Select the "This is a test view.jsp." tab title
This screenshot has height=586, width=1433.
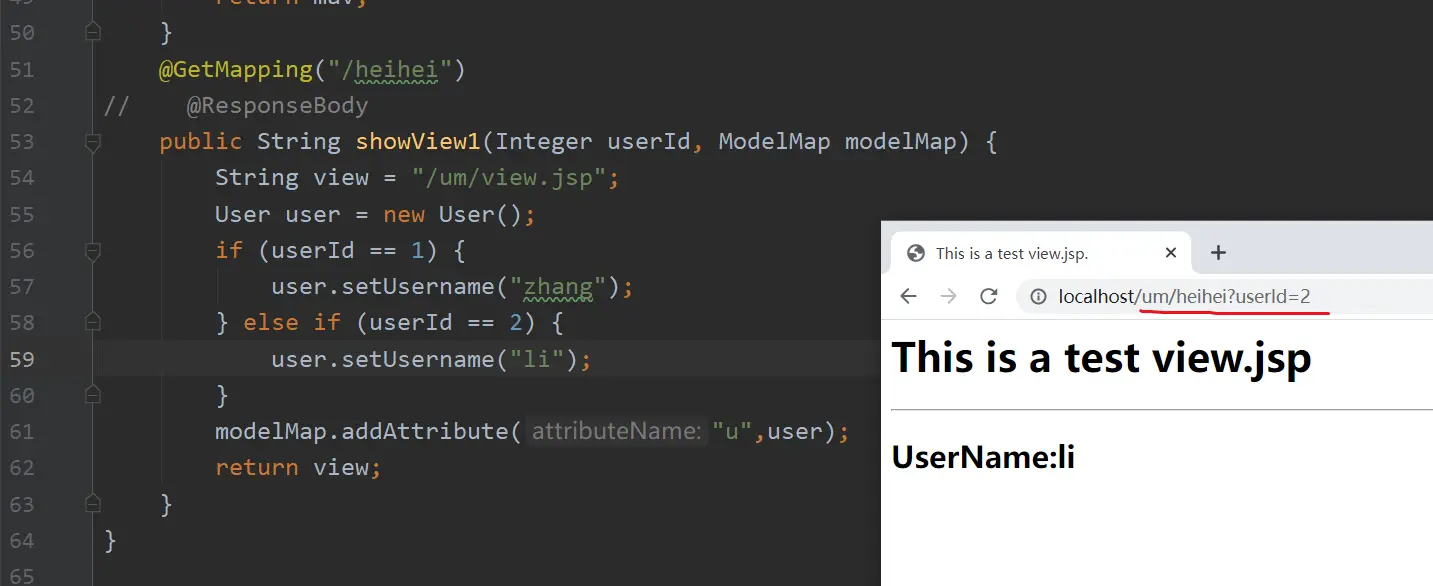(x=1011, y=253)
